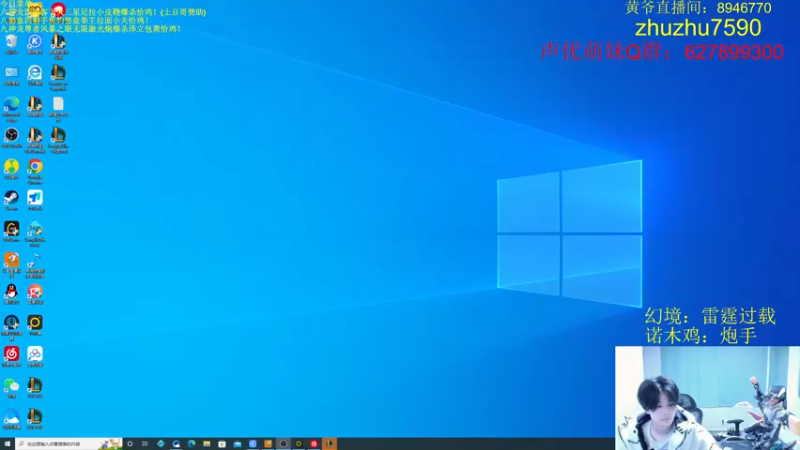Image resolution: width=800 pixels, height=450 pixels.
Task: Open NetEase Cloud Music on the taskbar
Action: tap(314, 444)
